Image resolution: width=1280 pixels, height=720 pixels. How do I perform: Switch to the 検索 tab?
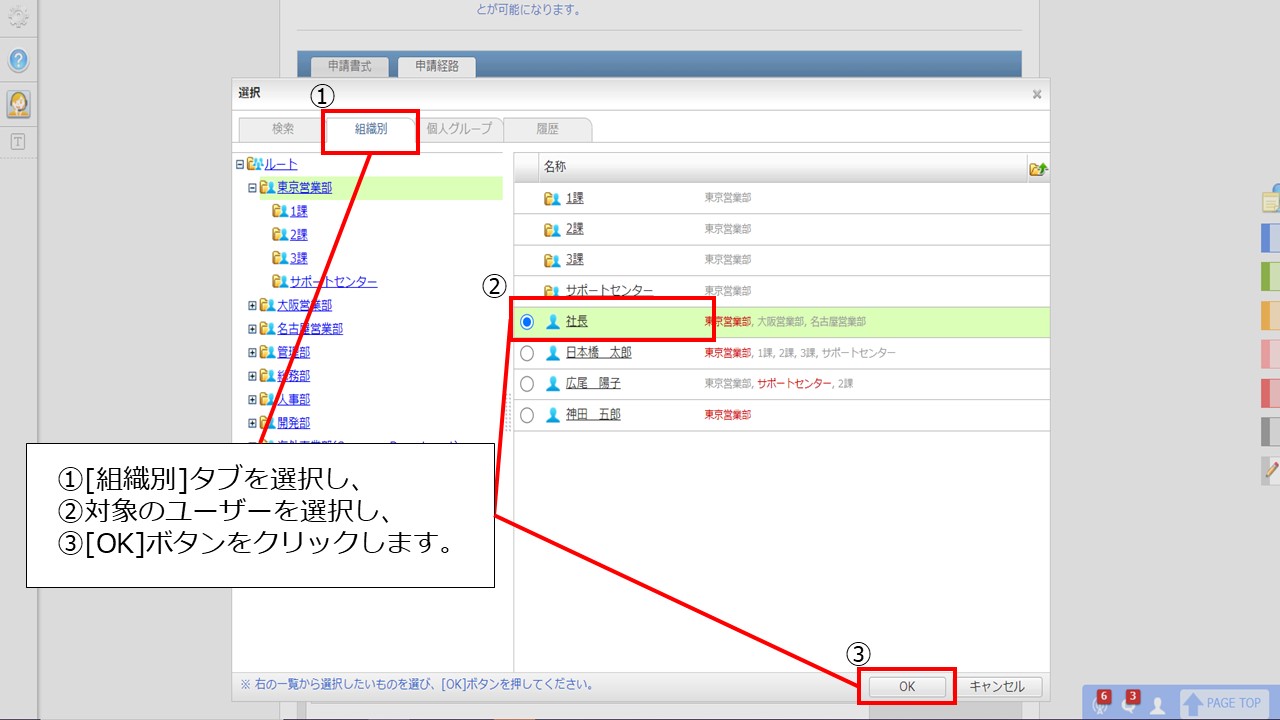click(283, 129)
